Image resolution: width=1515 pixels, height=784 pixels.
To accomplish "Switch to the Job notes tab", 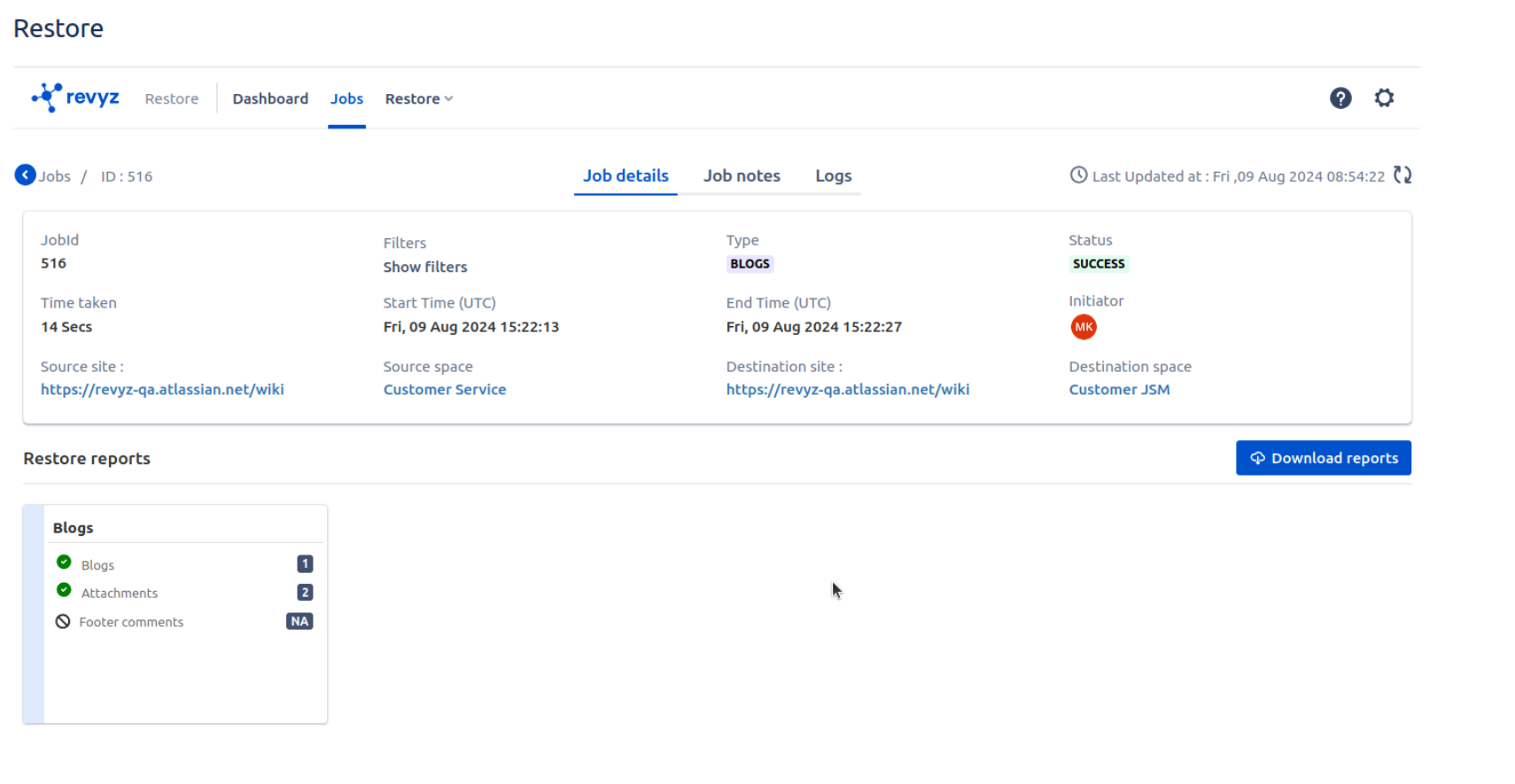I will pos(742,175).
